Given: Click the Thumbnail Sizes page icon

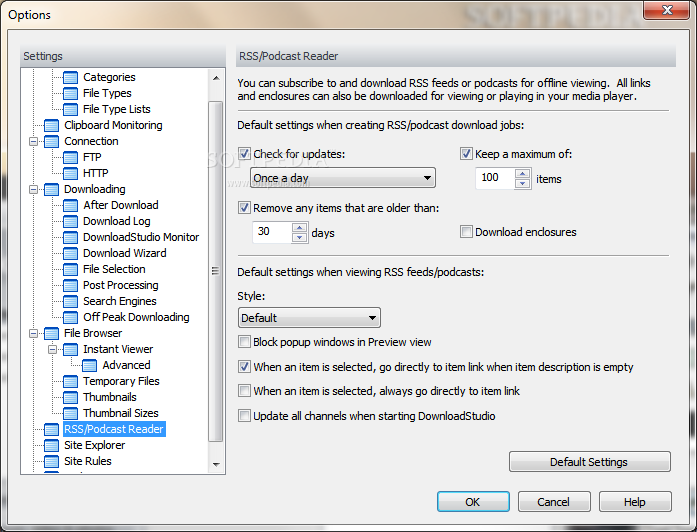Looking at the screenshot, I should point(70,413).
